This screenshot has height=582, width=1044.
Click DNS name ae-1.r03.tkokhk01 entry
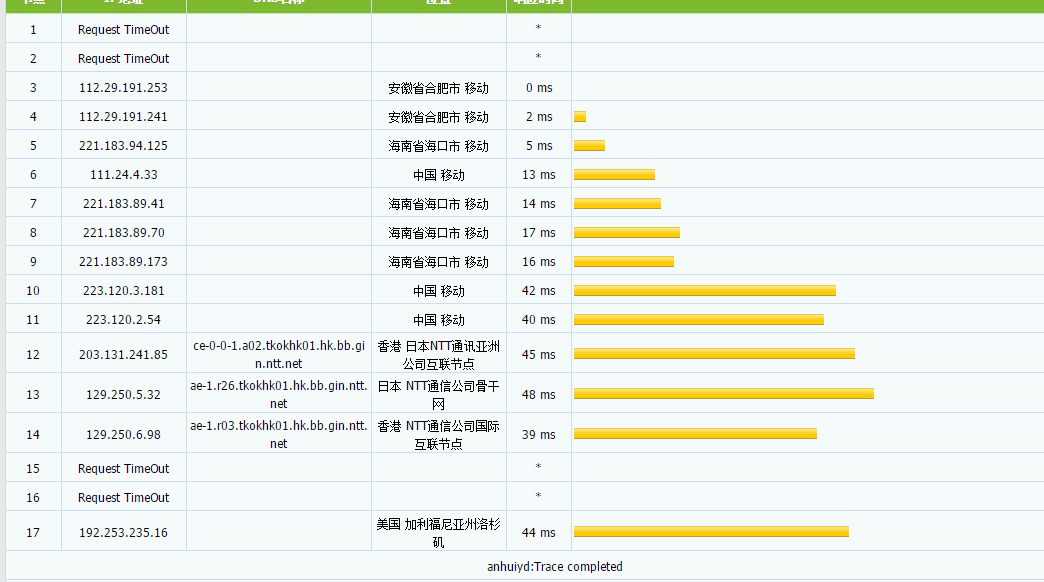[279, 435]
